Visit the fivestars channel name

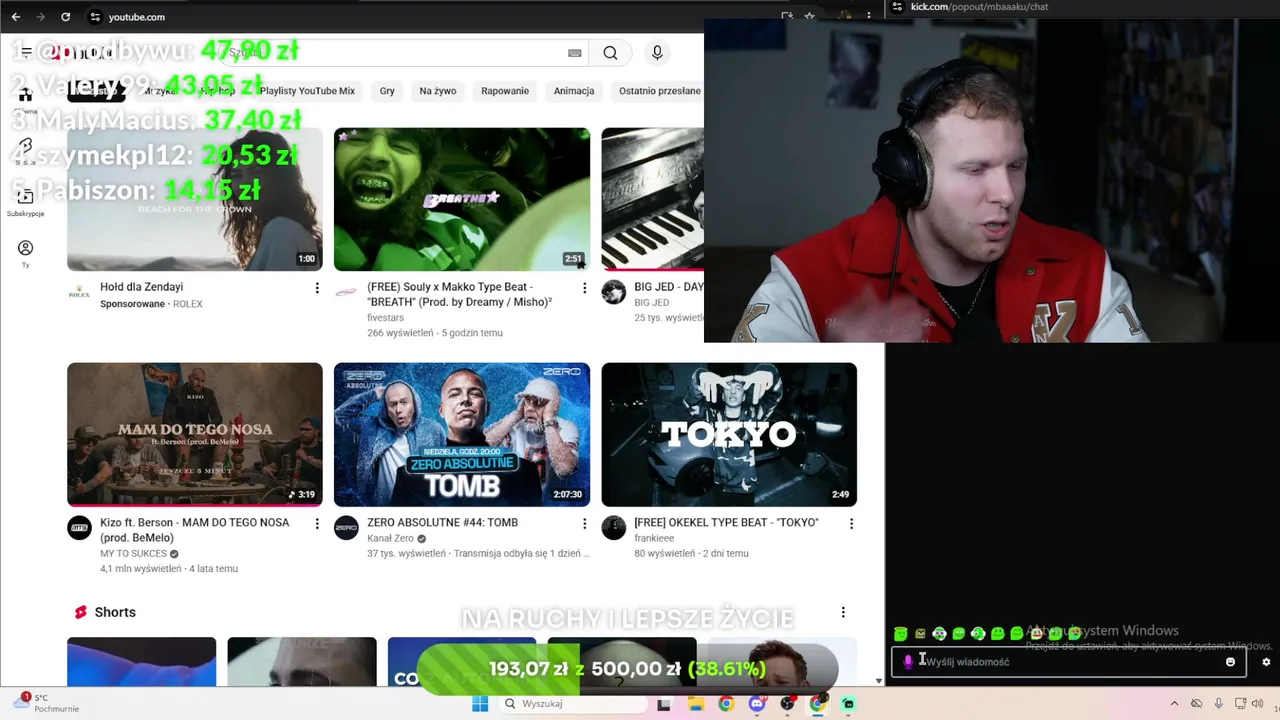click(386, 318)
